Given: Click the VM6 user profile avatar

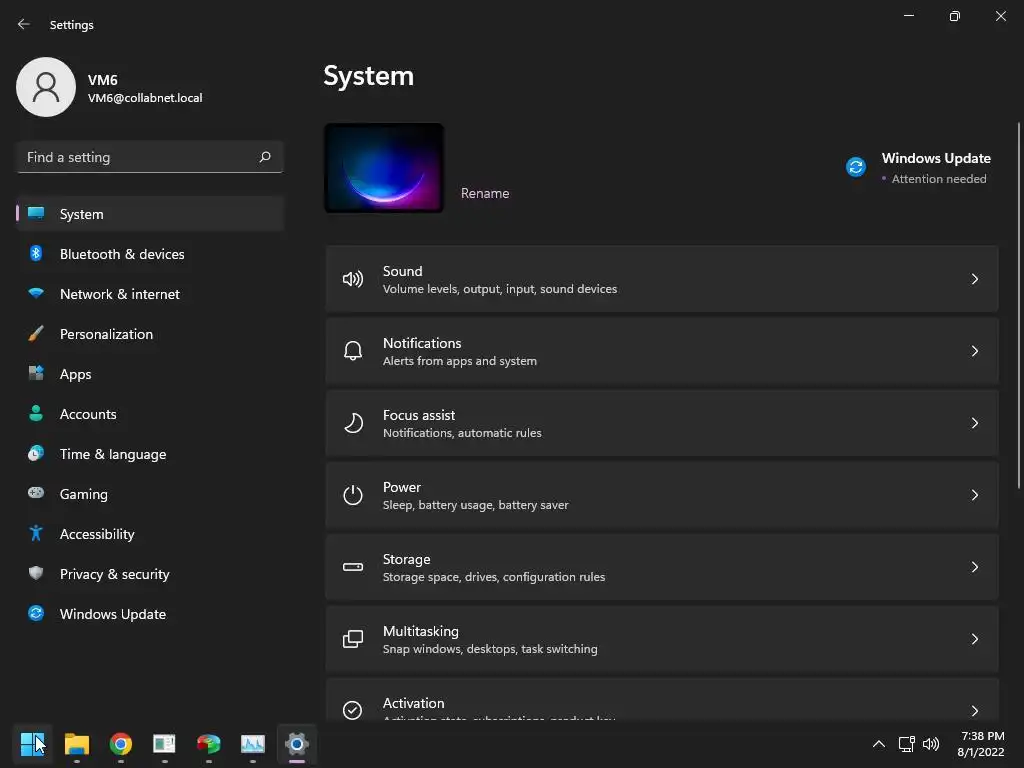Looking at the screenshot, I should click(x=46, y=87).
